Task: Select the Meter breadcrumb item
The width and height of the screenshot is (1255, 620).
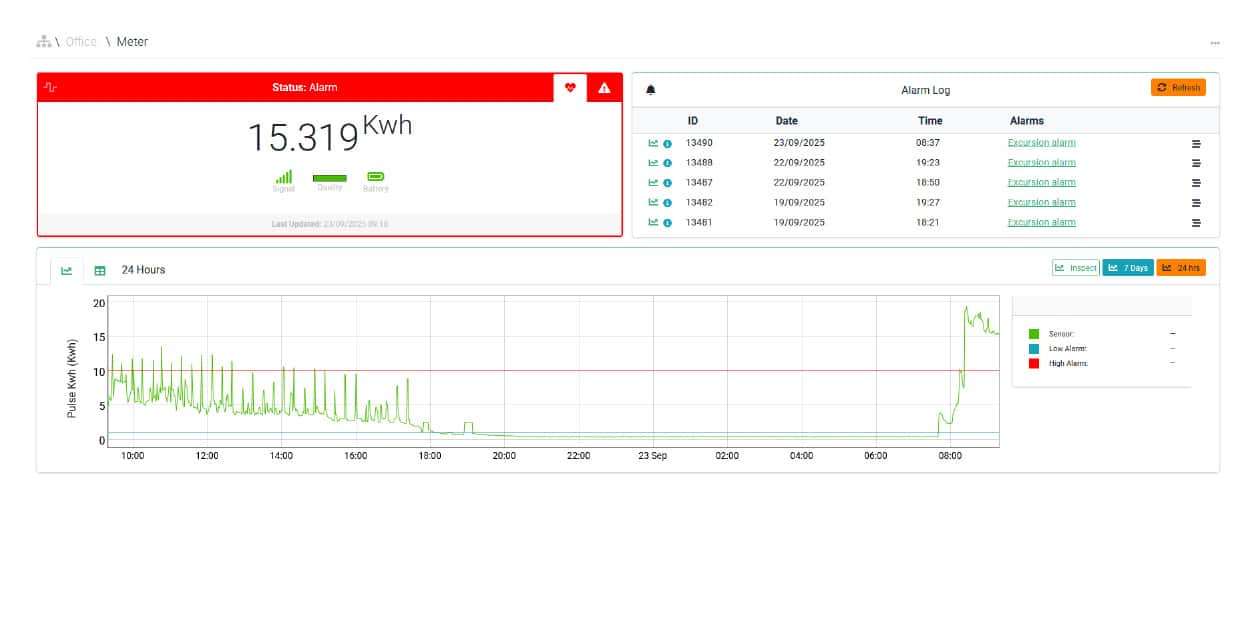Action: (135, 41)
